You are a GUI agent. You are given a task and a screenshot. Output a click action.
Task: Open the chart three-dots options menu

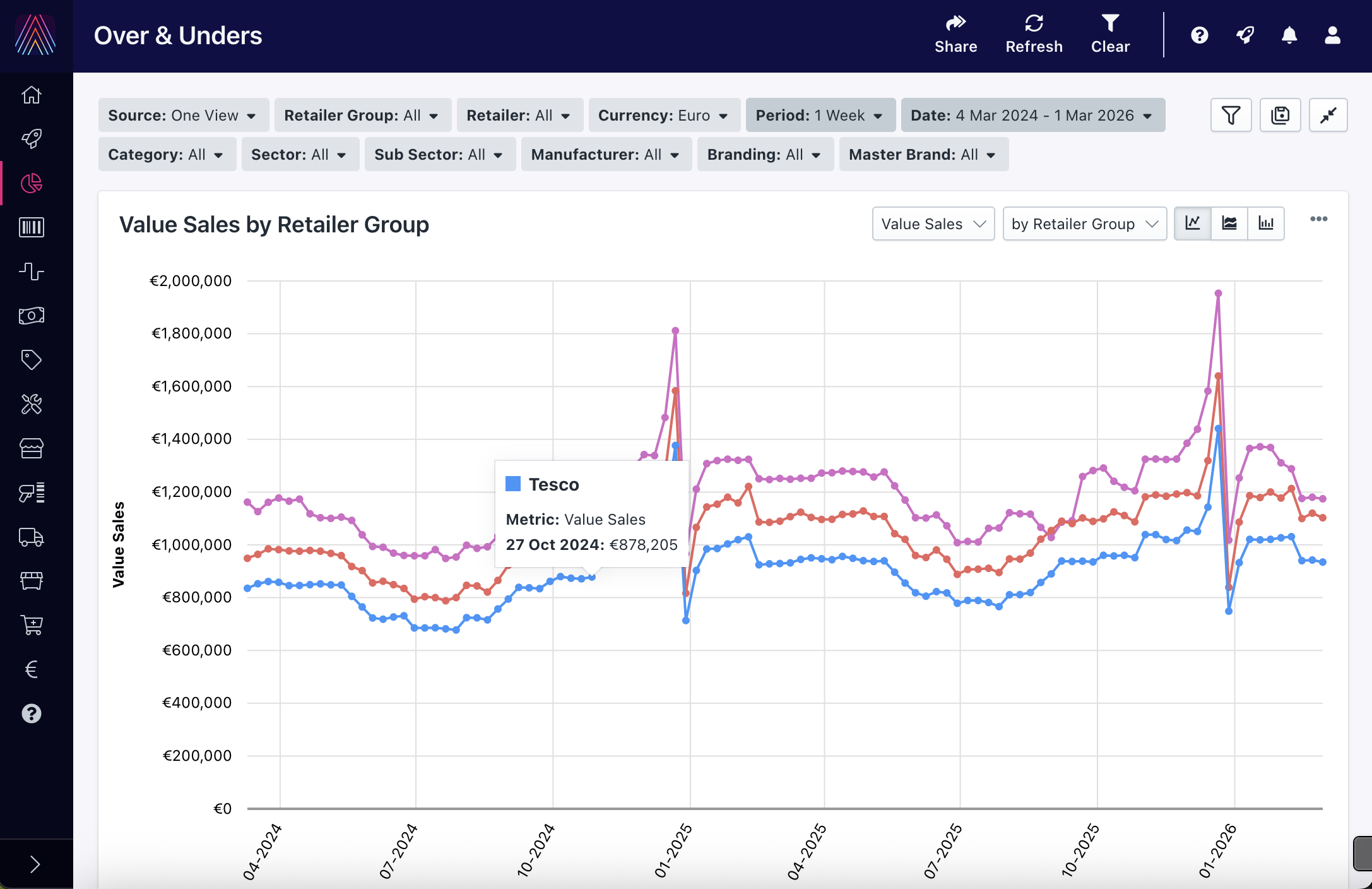[1318, 219]
